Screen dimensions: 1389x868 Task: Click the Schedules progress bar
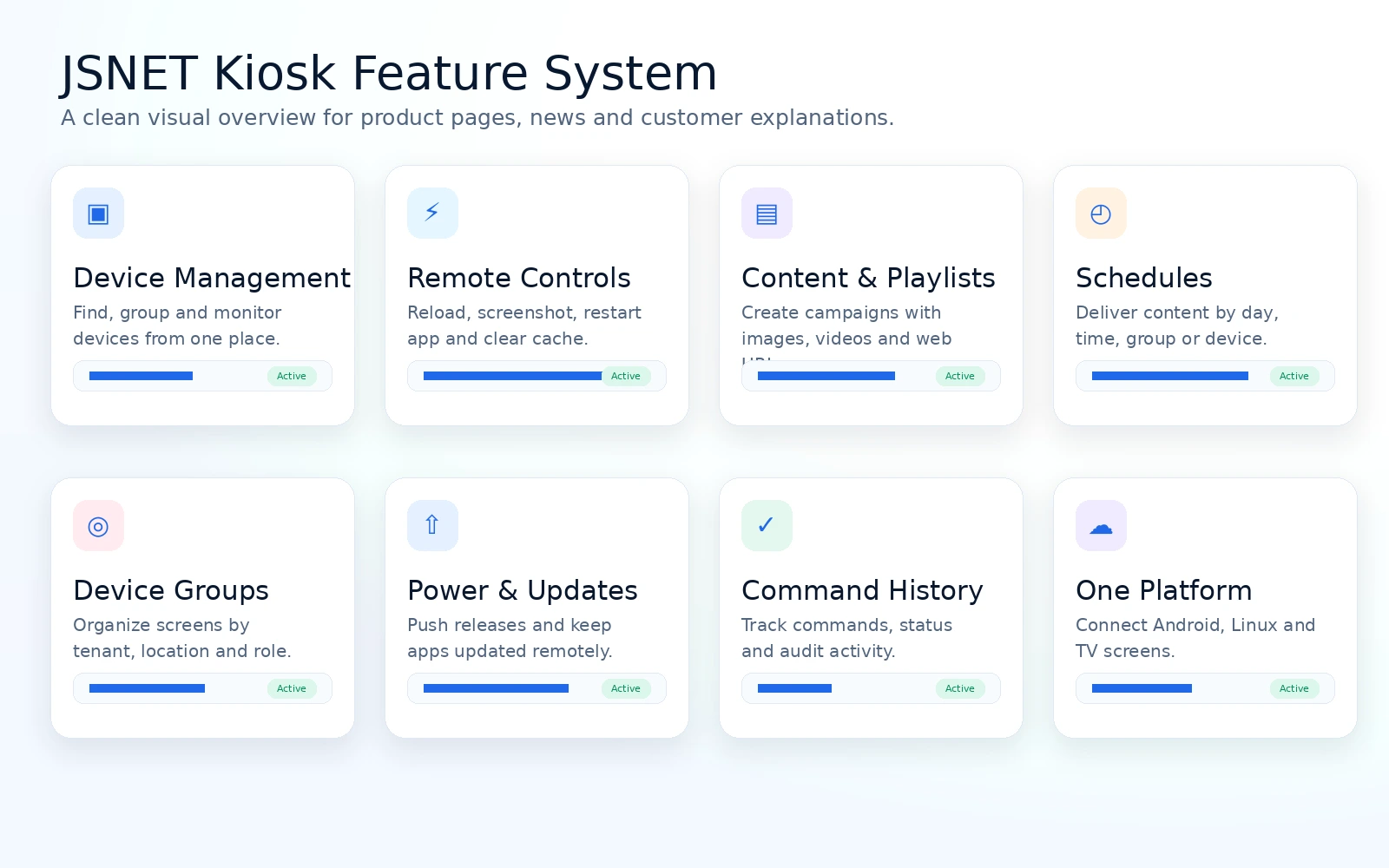click(1170, 376)
